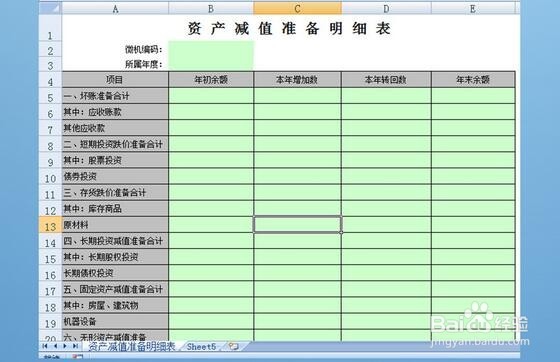Select column E header
560x362 pixels.
473,9
